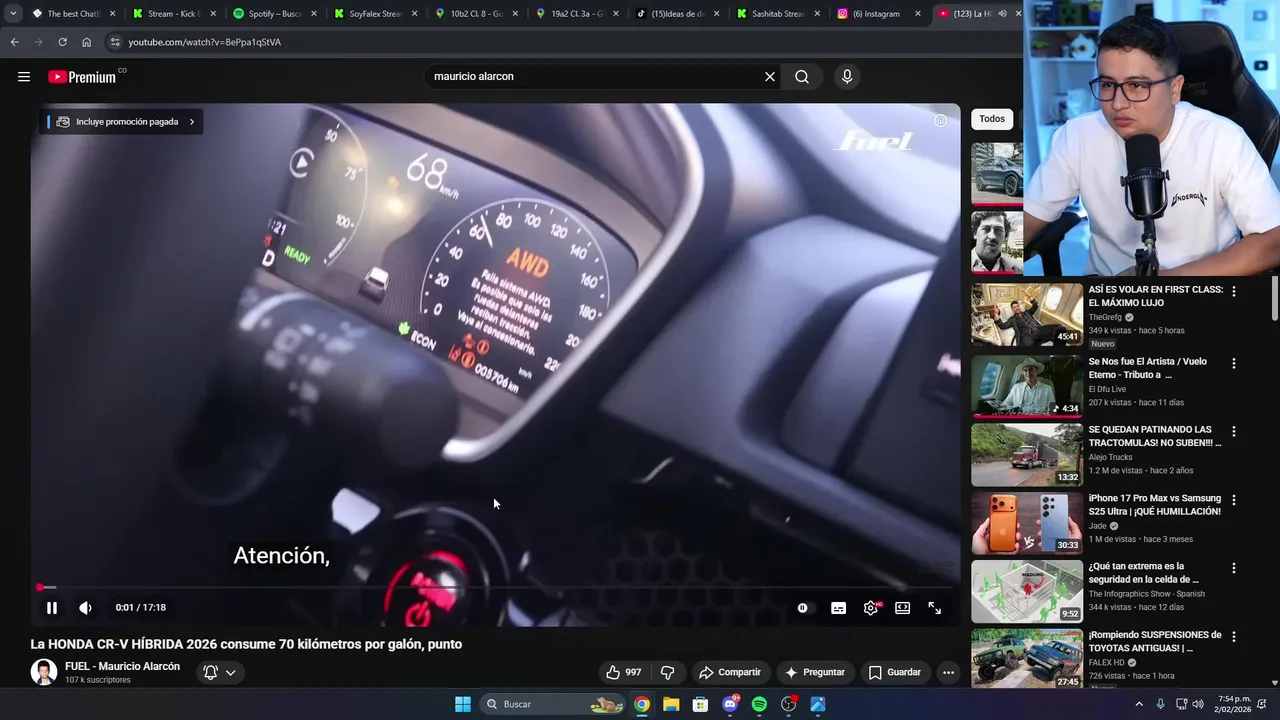Open more actions ellipsis below video
Viewport: 1280px width, 720px height.
pyautogui.click(x=949, y=672)
